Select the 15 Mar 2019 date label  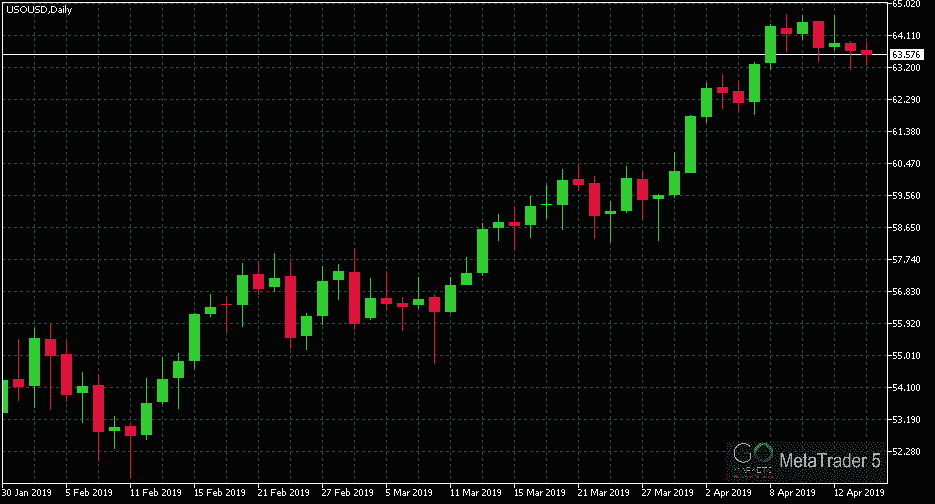tap(540, 493)
